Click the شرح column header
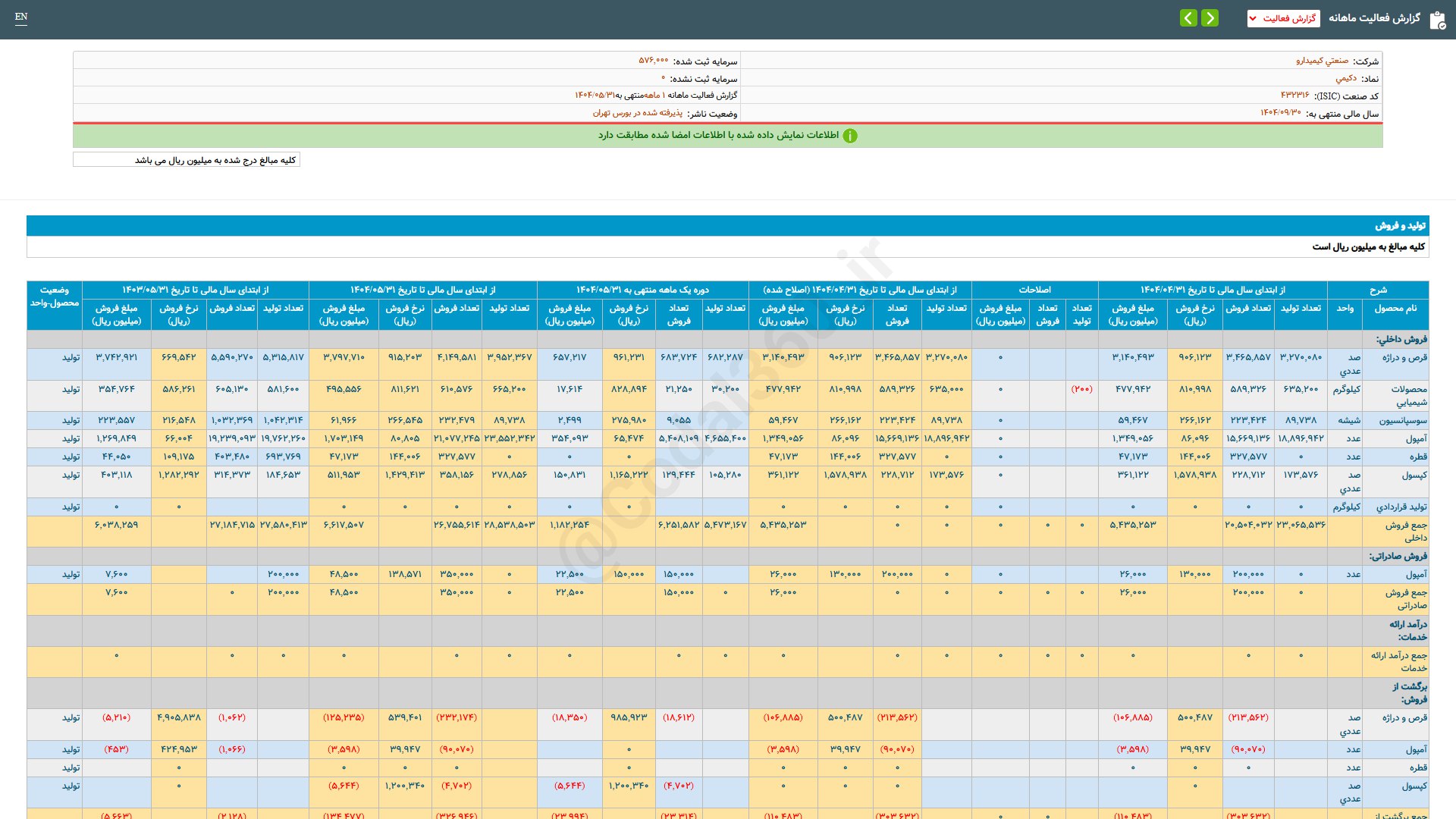 point(1378,290)
